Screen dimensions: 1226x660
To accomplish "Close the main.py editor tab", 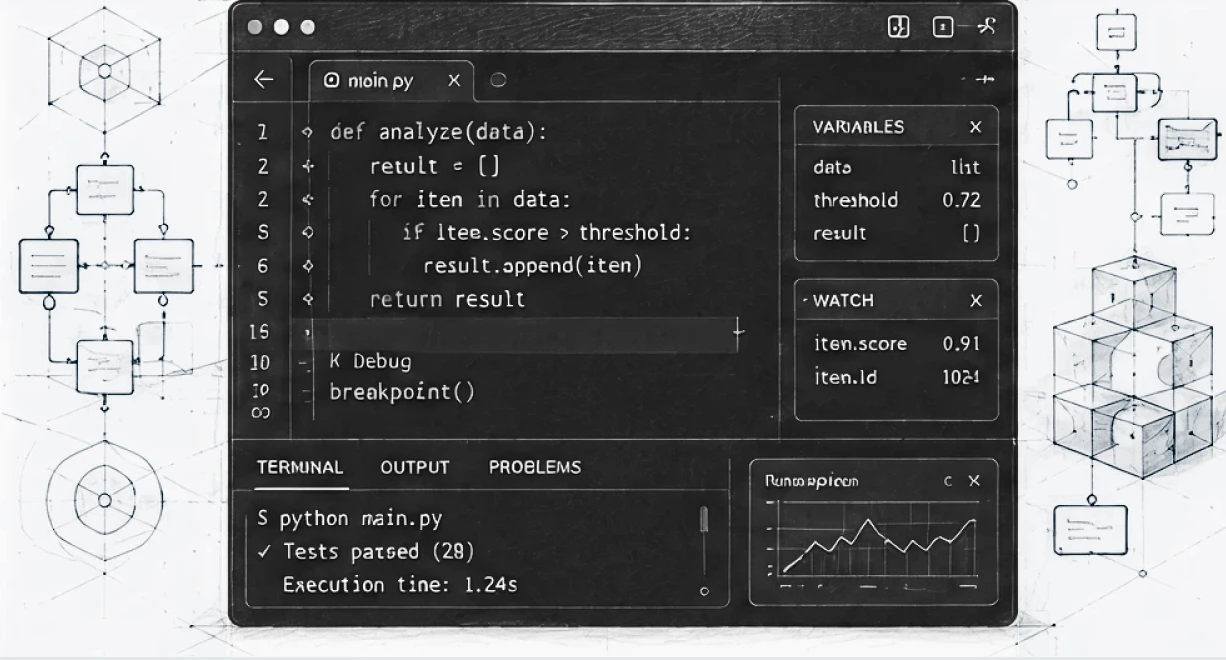I will pos(454,81).
